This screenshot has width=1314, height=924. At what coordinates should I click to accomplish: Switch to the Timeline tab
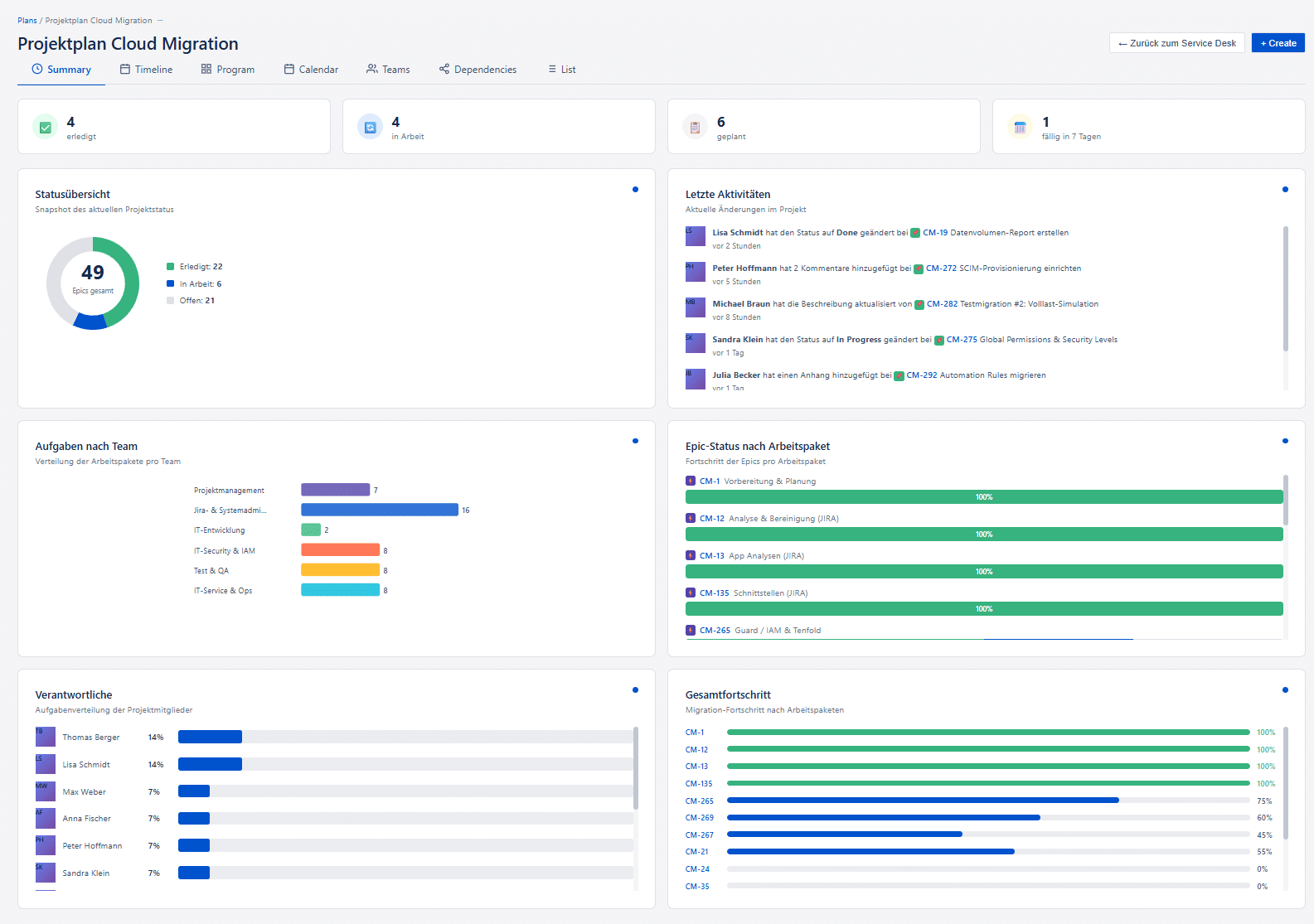[147, 70]
